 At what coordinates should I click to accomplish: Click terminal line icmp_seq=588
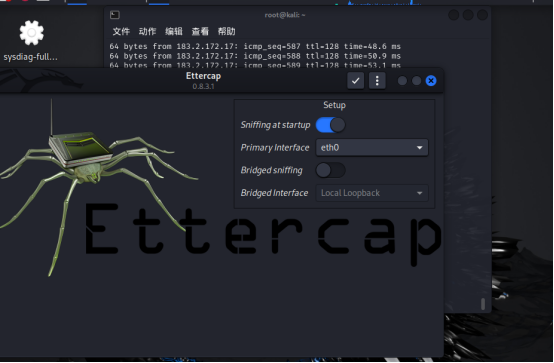[x=255, y=56]
